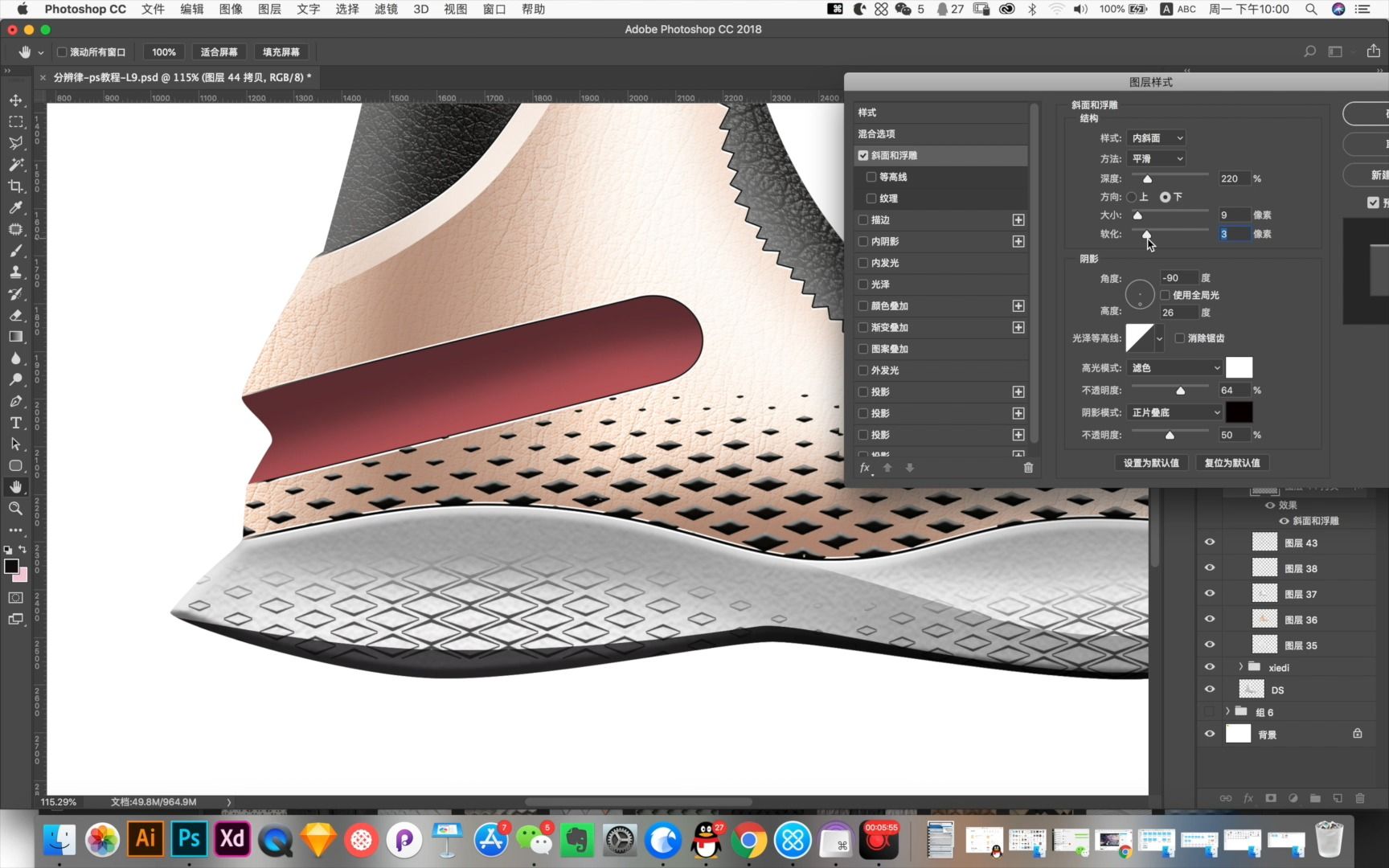Select the Zoom tool in toolbar
Viewport: 1389px width, 868px height.
click(15, 509)
